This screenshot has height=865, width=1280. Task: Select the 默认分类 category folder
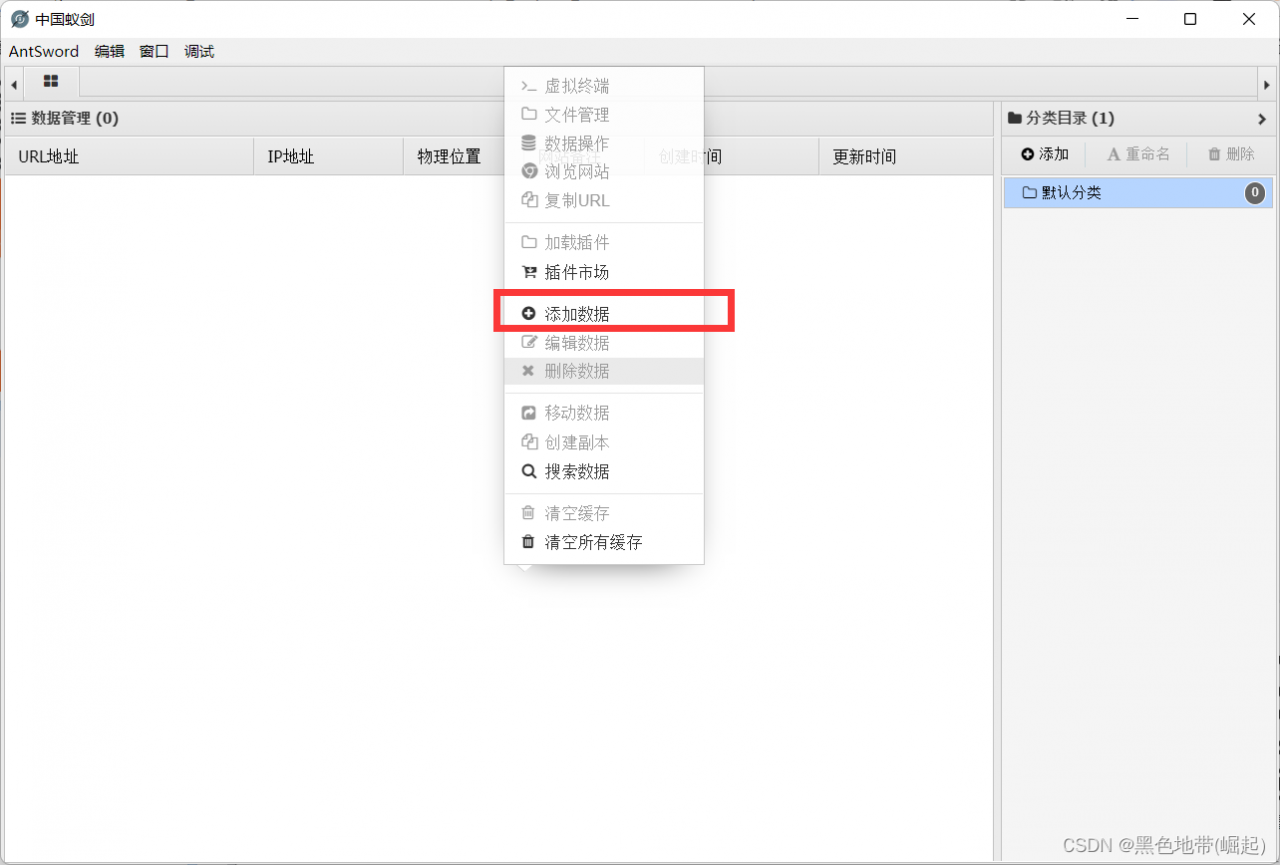1138,193
